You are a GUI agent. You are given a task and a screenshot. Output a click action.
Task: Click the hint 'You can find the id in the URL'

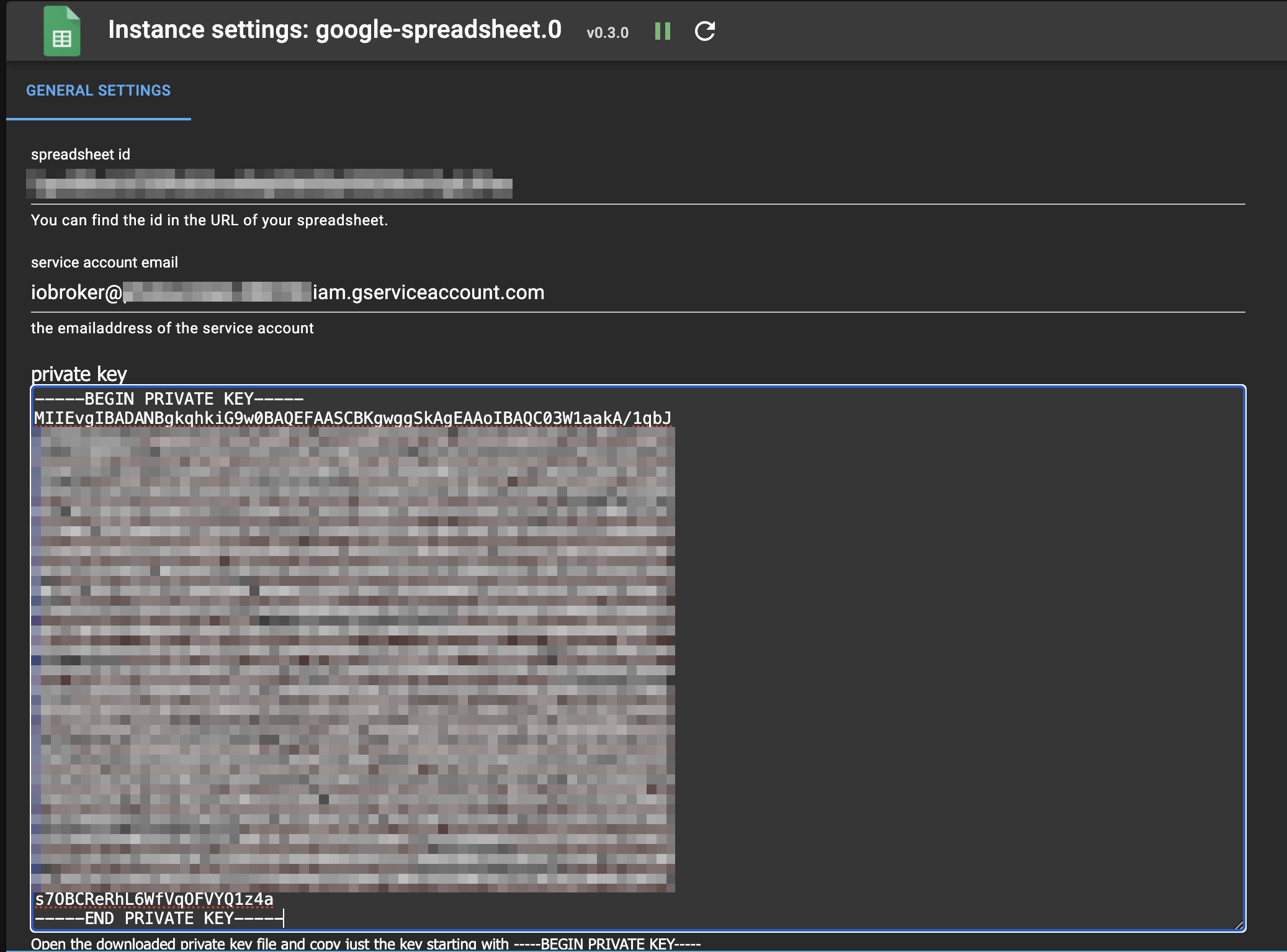[x=209, y=220]
